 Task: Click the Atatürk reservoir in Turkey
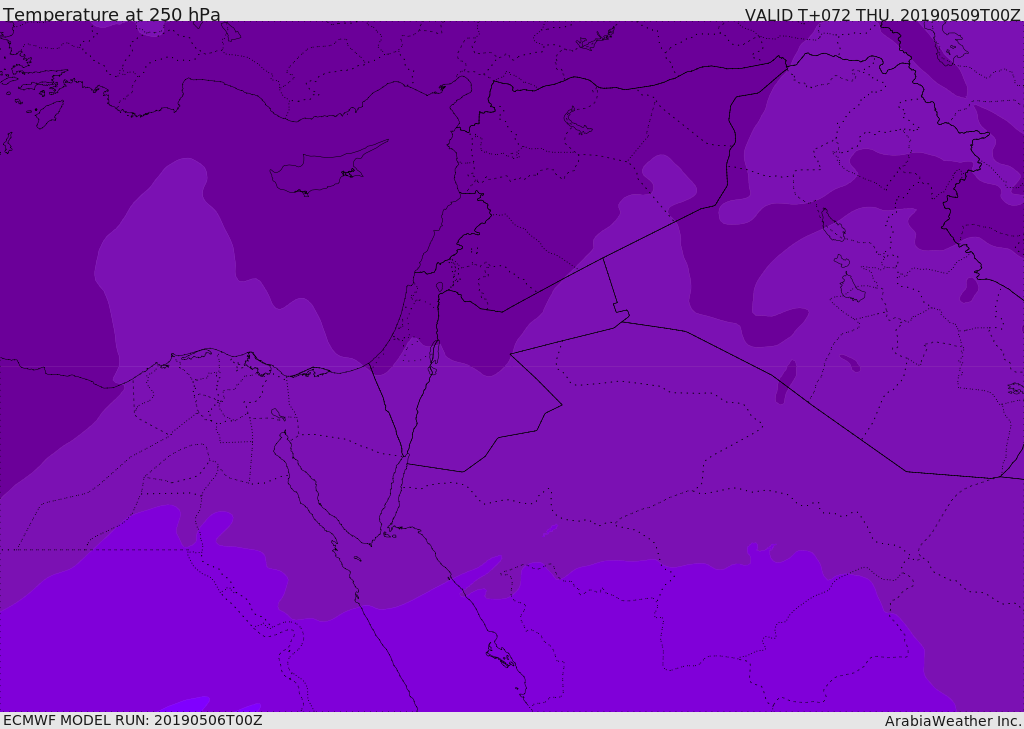597,40
